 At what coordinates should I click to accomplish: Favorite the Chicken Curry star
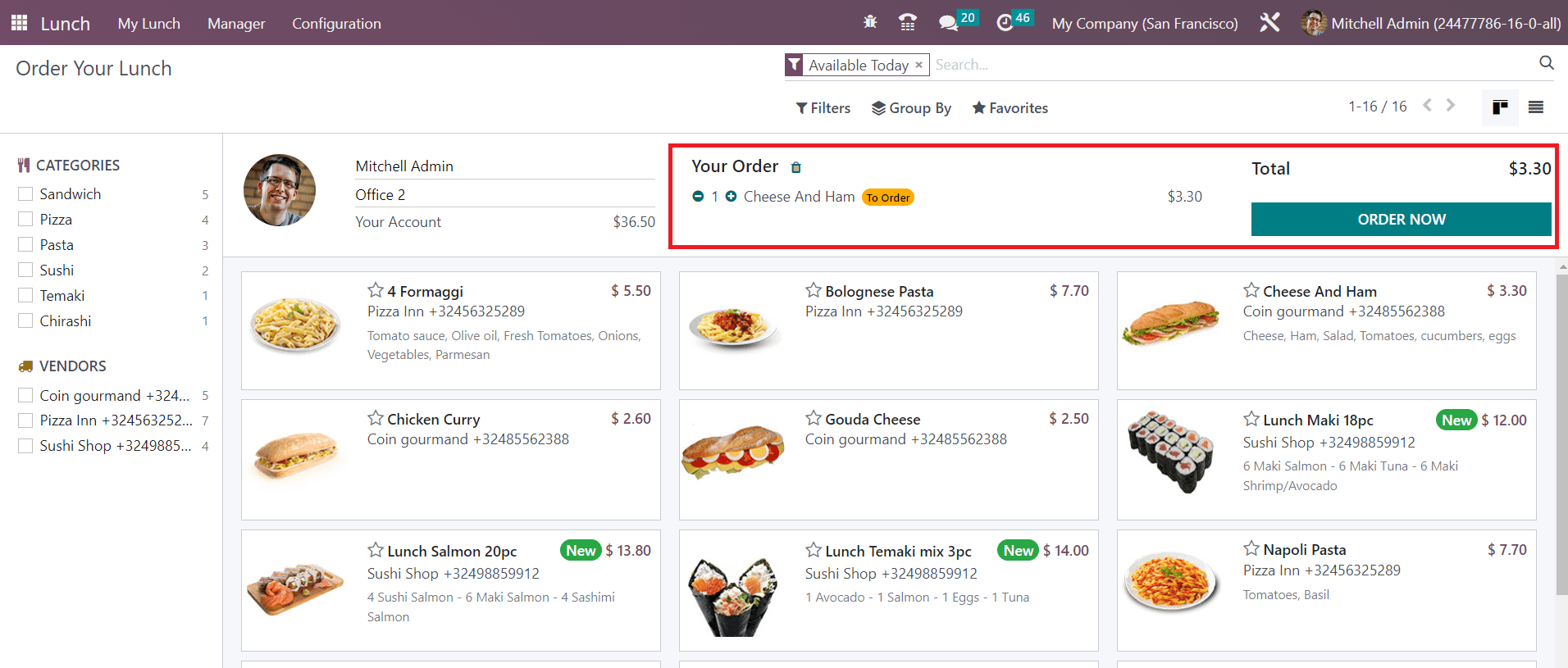[376, 418]
